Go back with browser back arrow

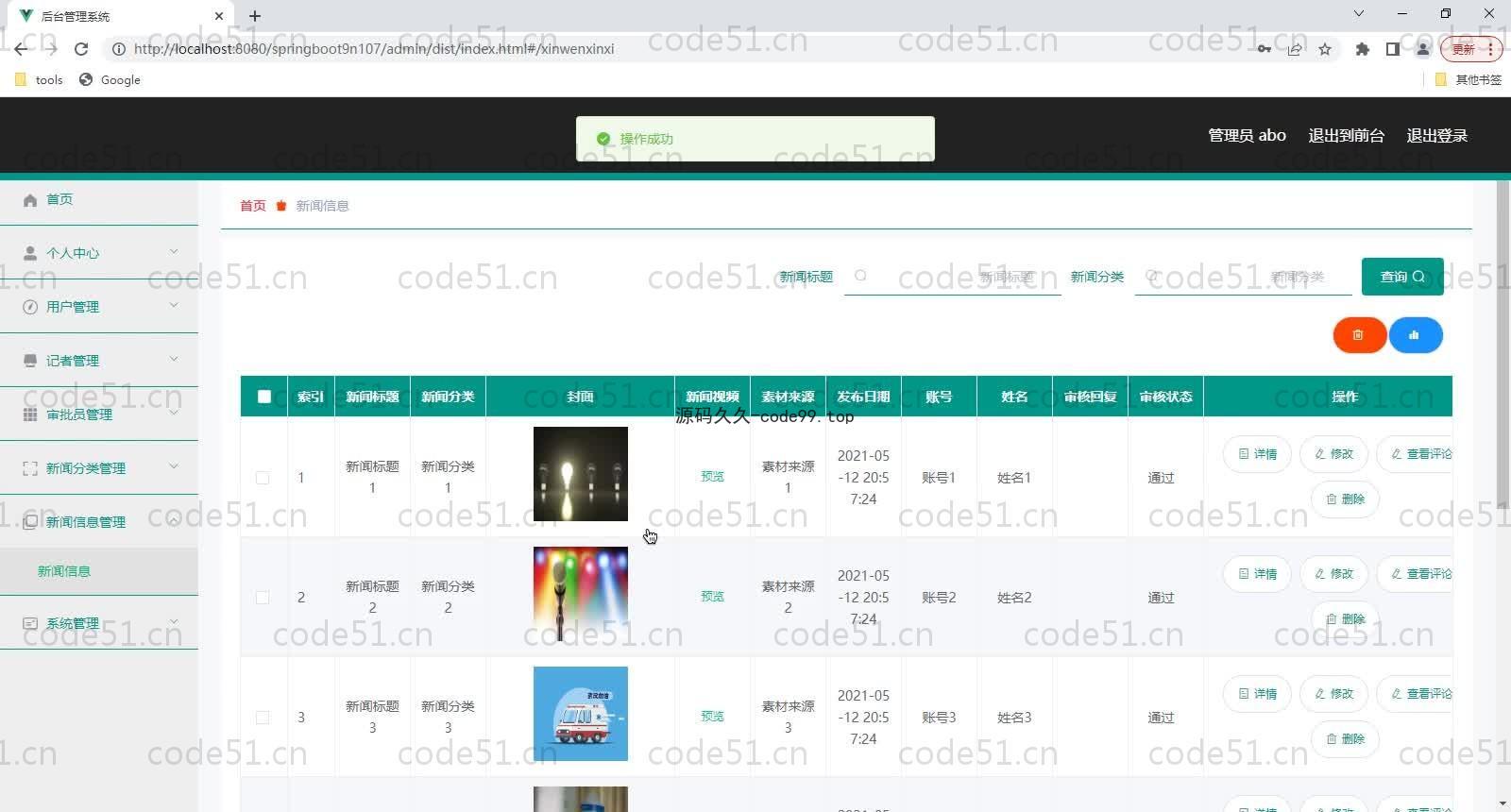tap(21, 49)
